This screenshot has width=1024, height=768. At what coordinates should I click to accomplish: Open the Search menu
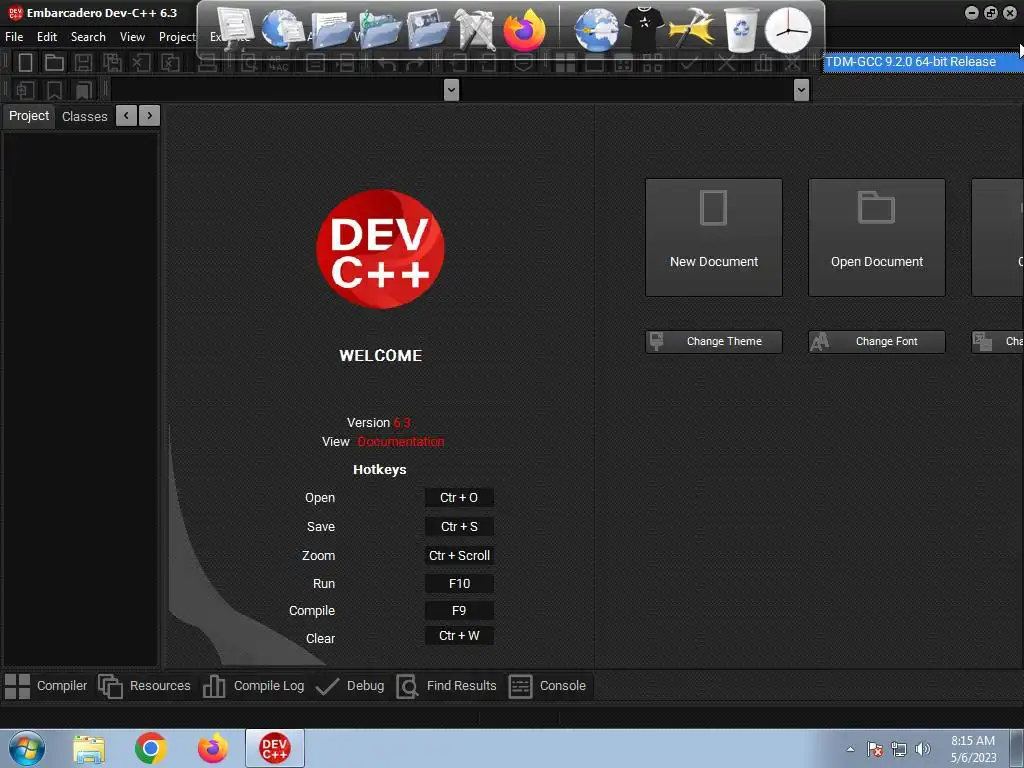tap(88, 37)
